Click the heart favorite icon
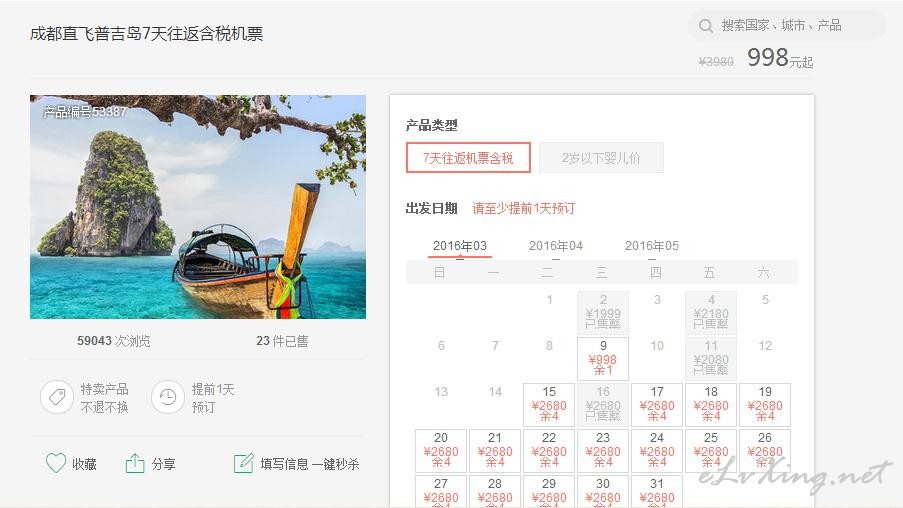The width and height of the screenshot is (903, 508). point(56,463)
